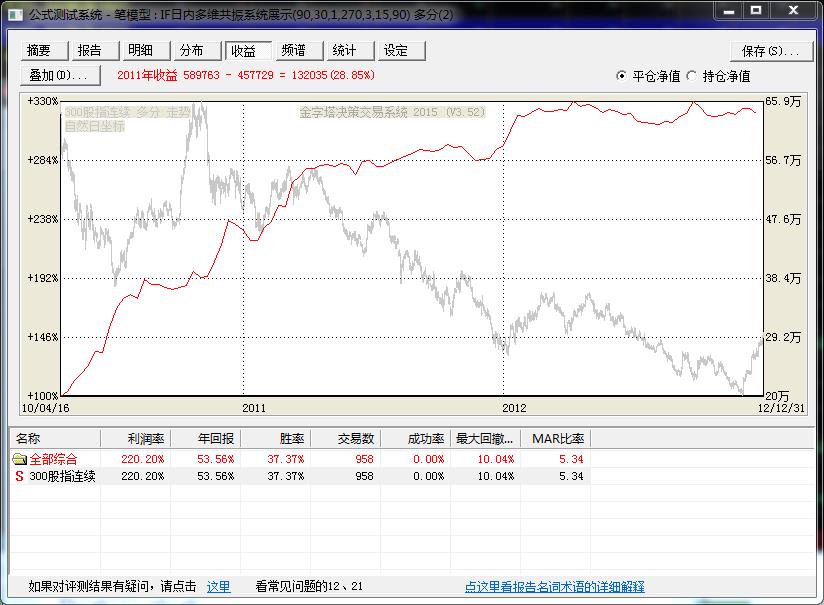Click the 12/12/31 end date label
This screenshot has width=824, height=605.
(781, 408)
